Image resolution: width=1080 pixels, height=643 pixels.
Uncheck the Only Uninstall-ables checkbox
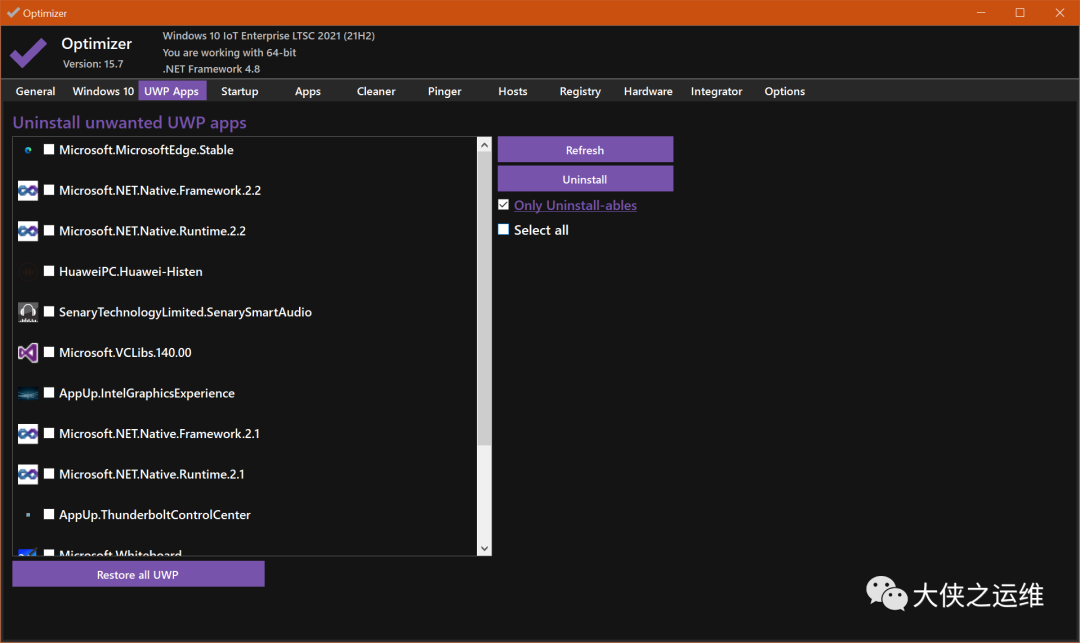point(503,204)
